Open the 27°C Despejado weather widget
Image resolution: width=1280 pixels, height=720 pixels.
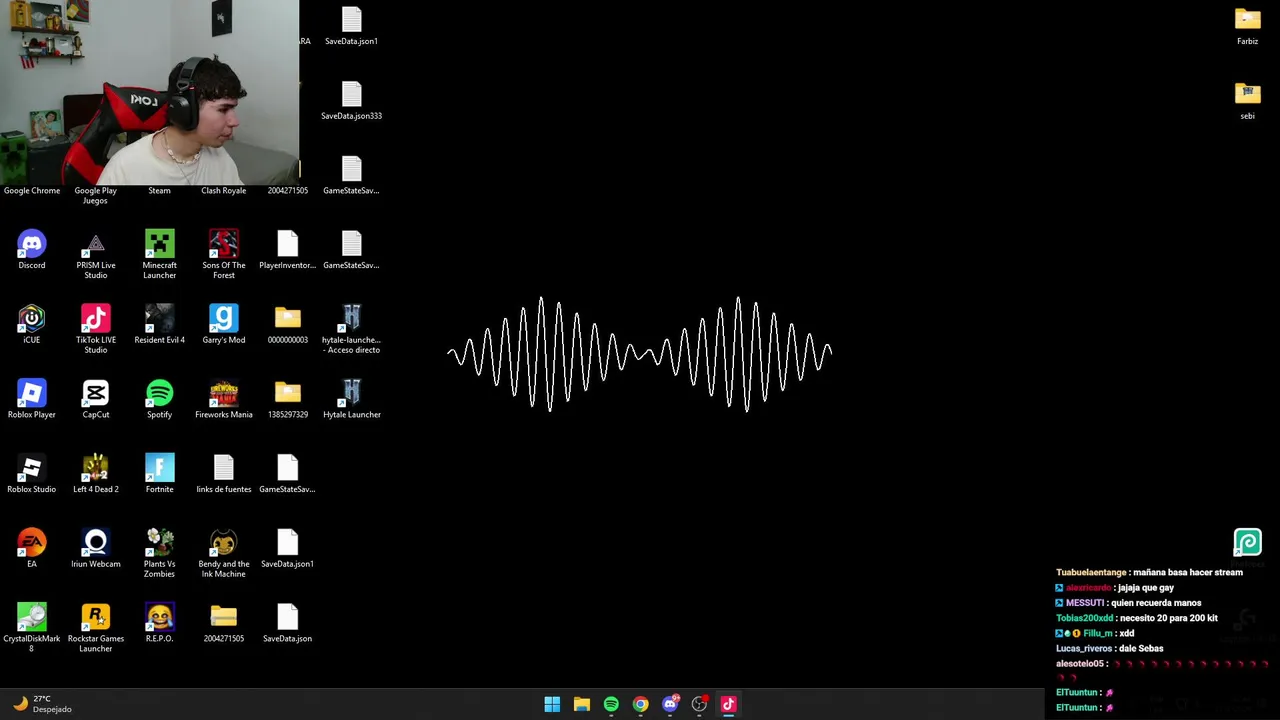[x=42, y=704]
